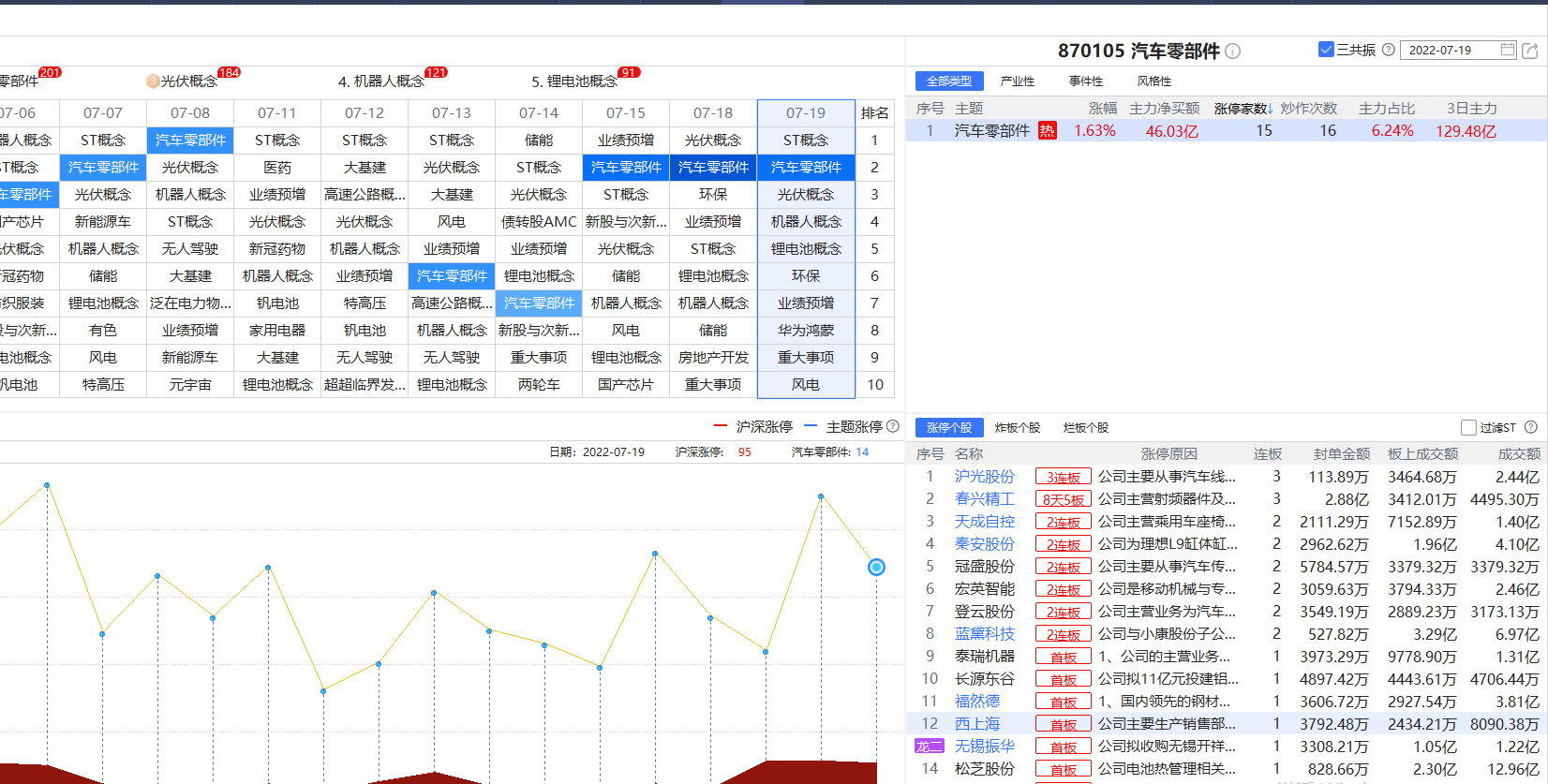The width and height of the screenshot is (1548, 784).
Task: Click the help icon next to 主题涨停 legend
Action: (x=893, y=426)
